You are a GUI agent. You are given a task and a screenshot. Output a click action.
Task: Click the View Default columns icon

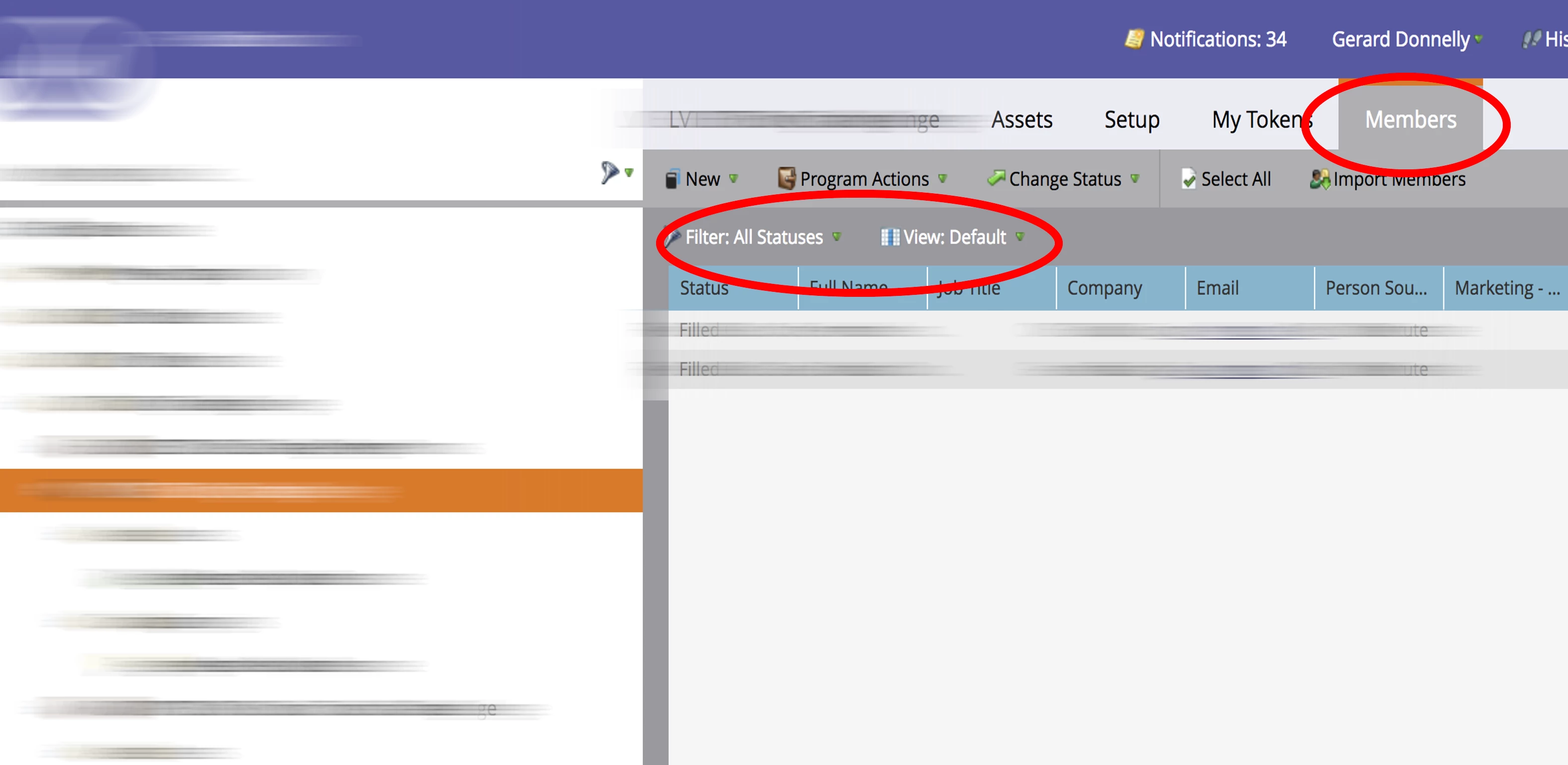click(x=890, y=238)
